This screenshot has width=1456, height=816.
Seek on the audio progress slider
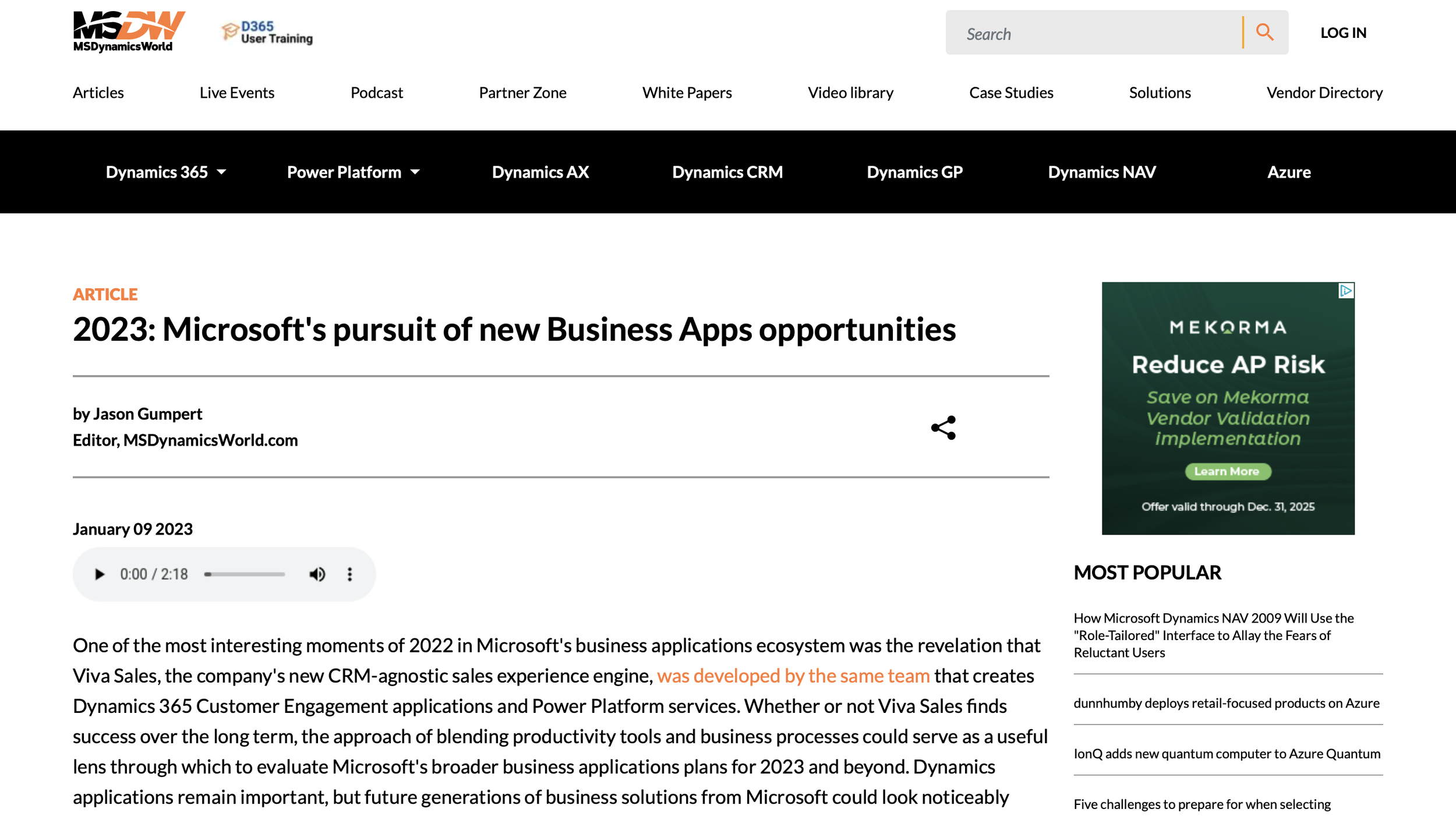245,574
